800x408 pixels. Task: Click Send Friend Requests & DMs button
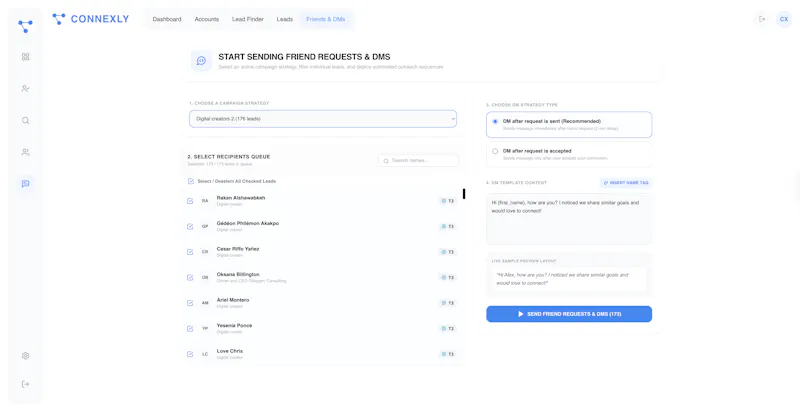coord(569,314)
